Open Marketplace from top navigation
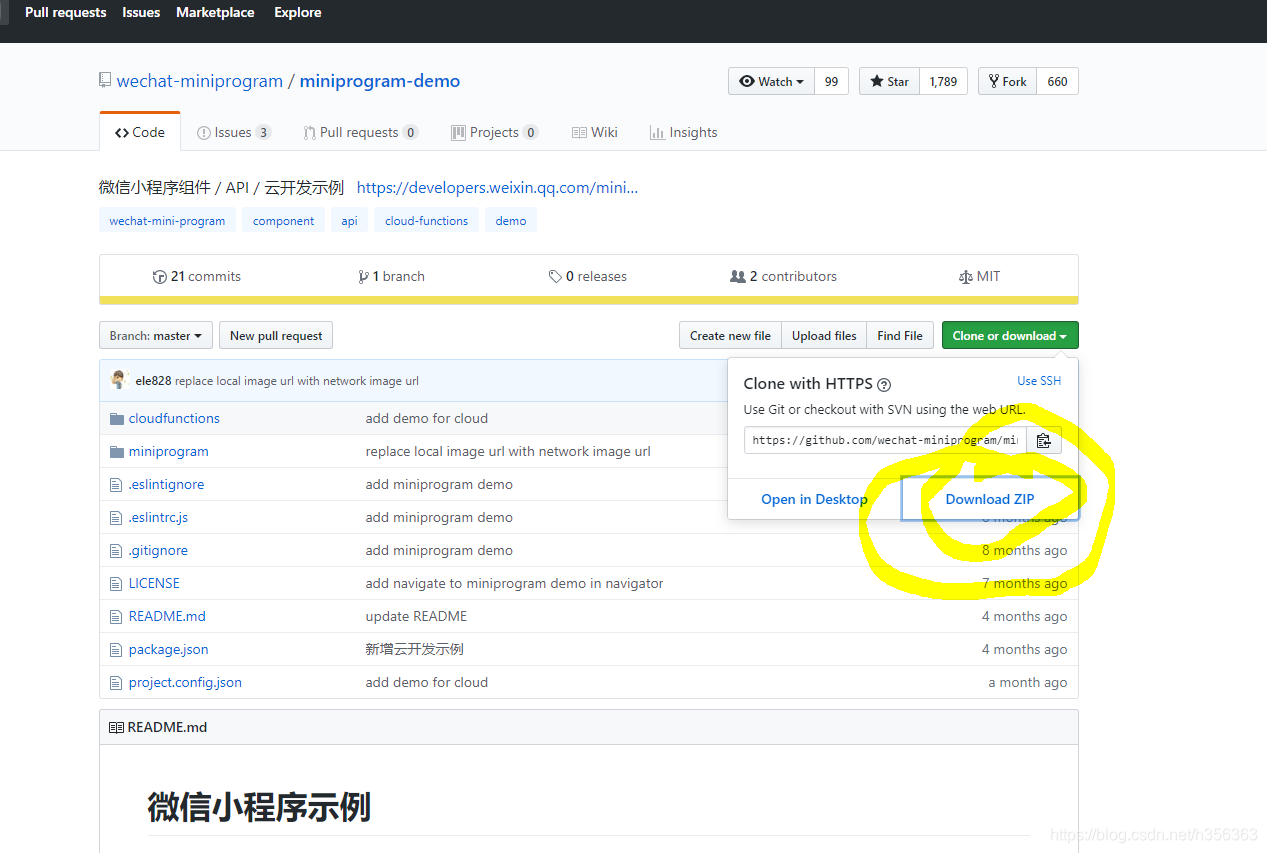Image resolution: width=1267 pixels, height=853 pixels. tap(215, 12)
